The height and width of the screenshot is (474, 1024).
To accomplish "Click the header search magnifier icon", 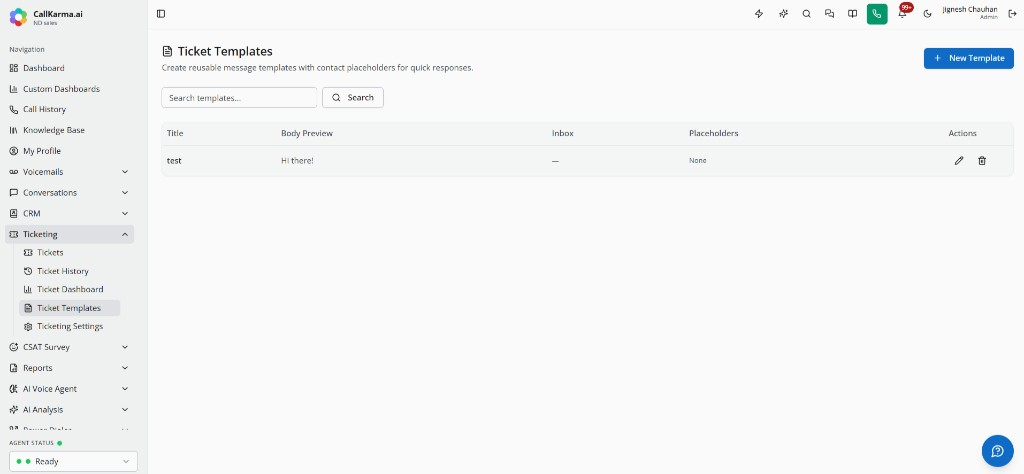I will [807, 14].
